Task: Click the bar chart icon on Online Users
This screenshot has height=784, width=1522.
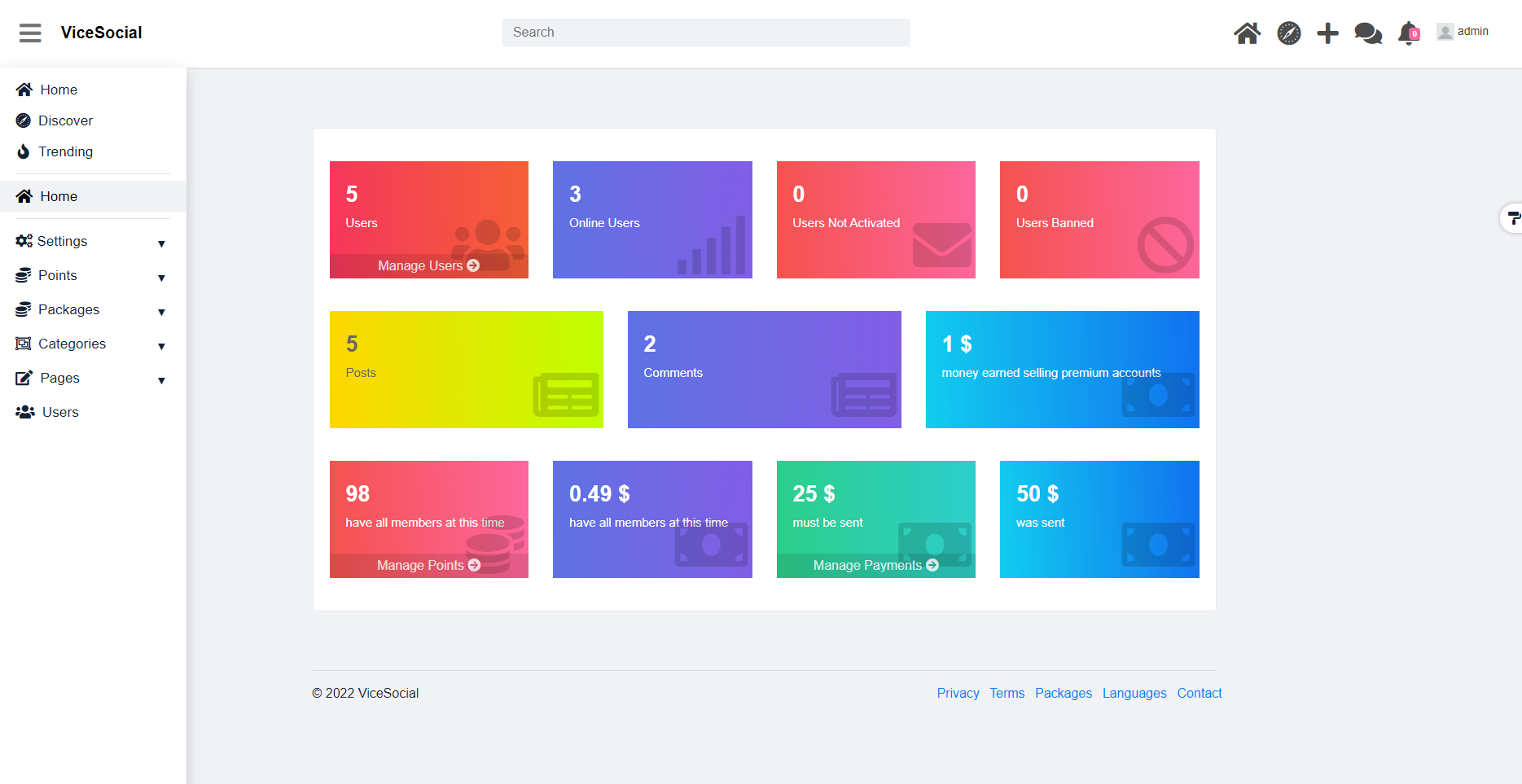Action: pyautogui.click(x=712, y=245)
